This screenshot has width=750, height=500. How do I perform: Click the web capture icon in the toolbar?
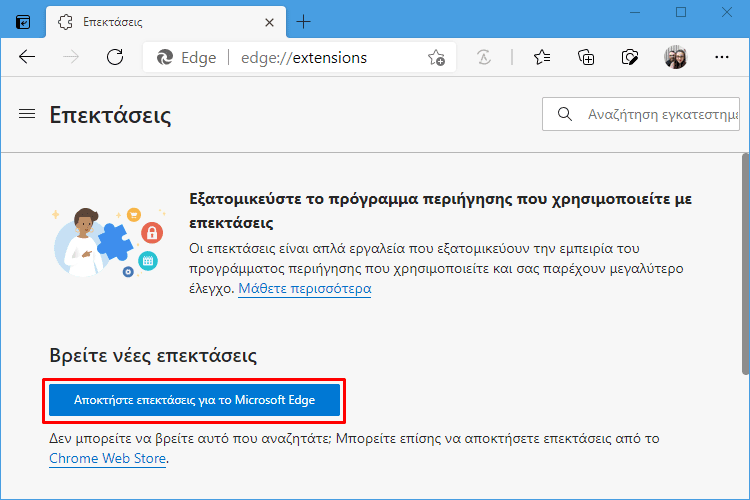coord(629,57)
